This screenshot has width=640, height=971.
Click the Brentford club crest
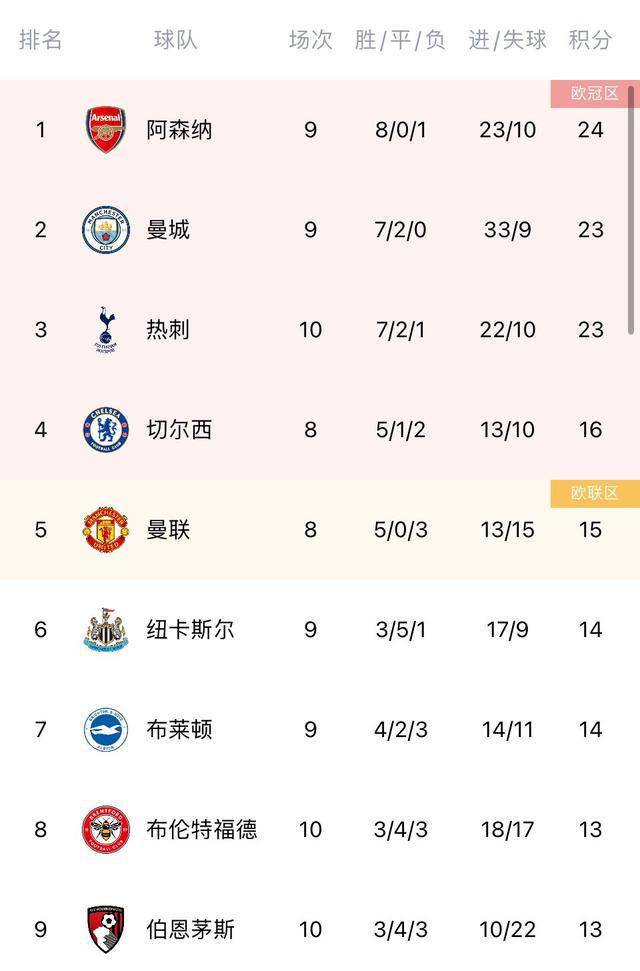(x=106, y=830)
